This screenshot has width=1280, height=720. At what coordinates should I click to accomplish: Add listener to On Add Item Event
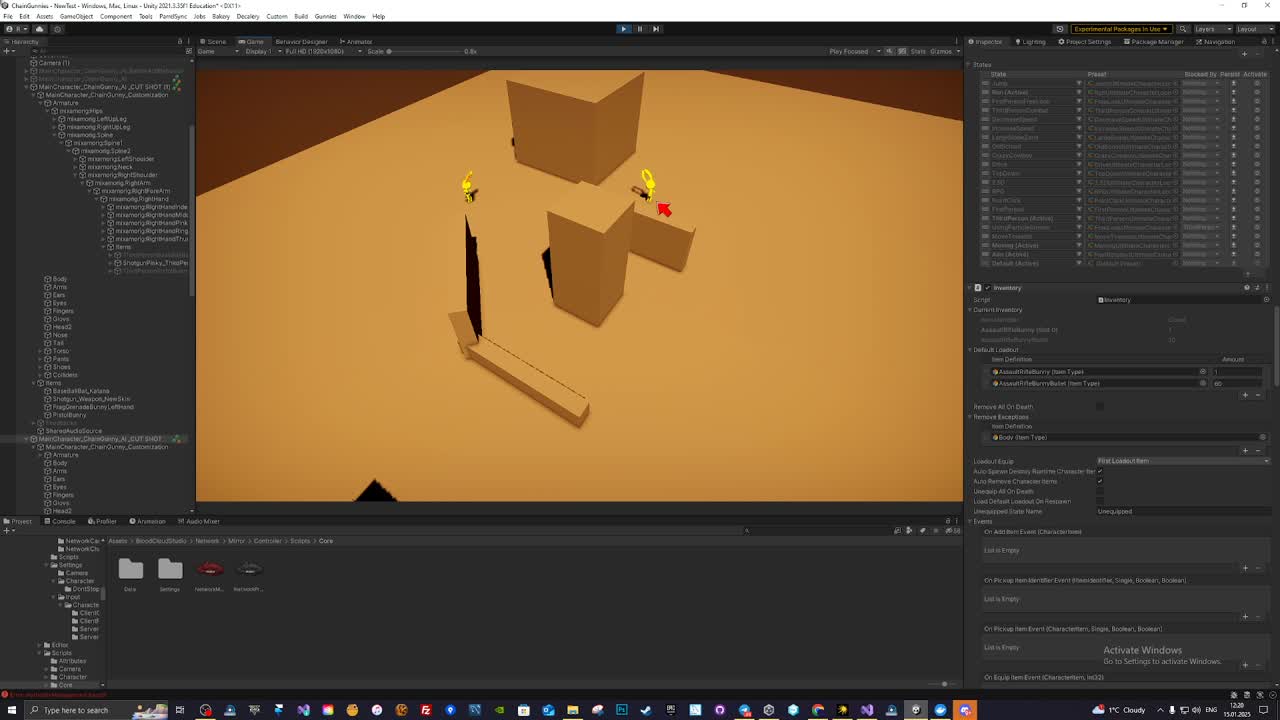coord(1245,568)
